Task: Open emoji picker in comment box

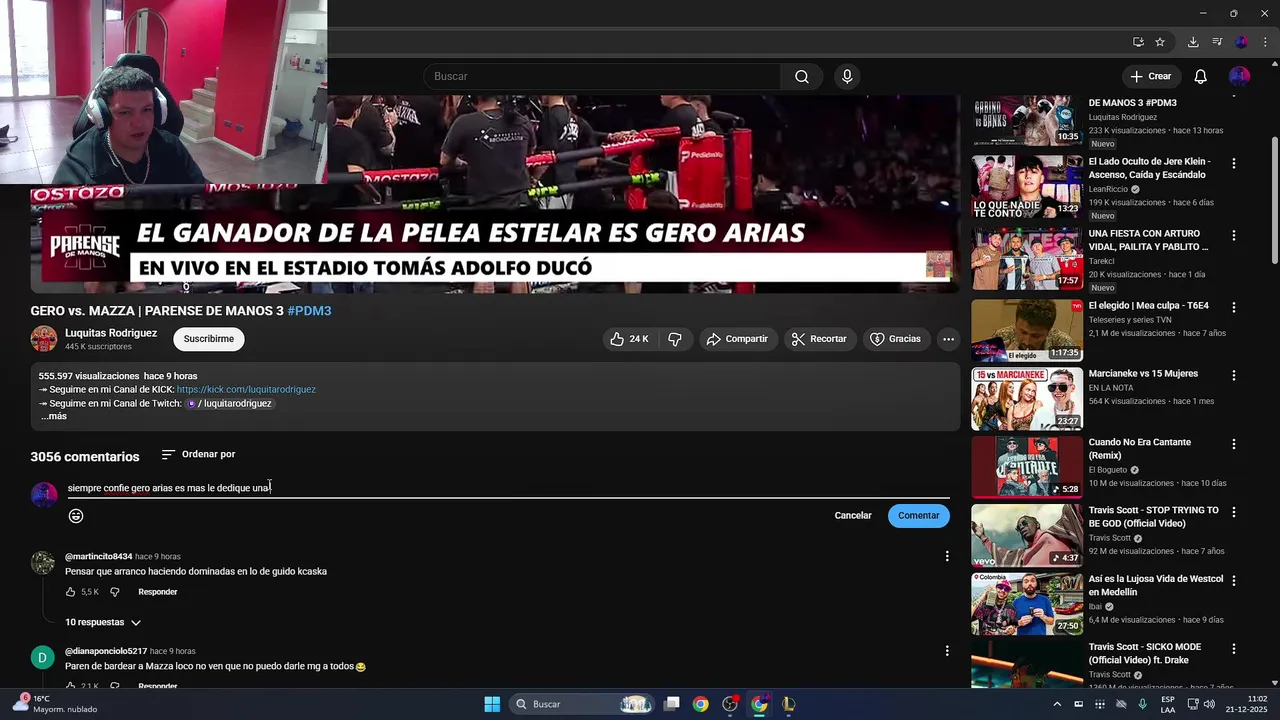Action: [76, 516]
